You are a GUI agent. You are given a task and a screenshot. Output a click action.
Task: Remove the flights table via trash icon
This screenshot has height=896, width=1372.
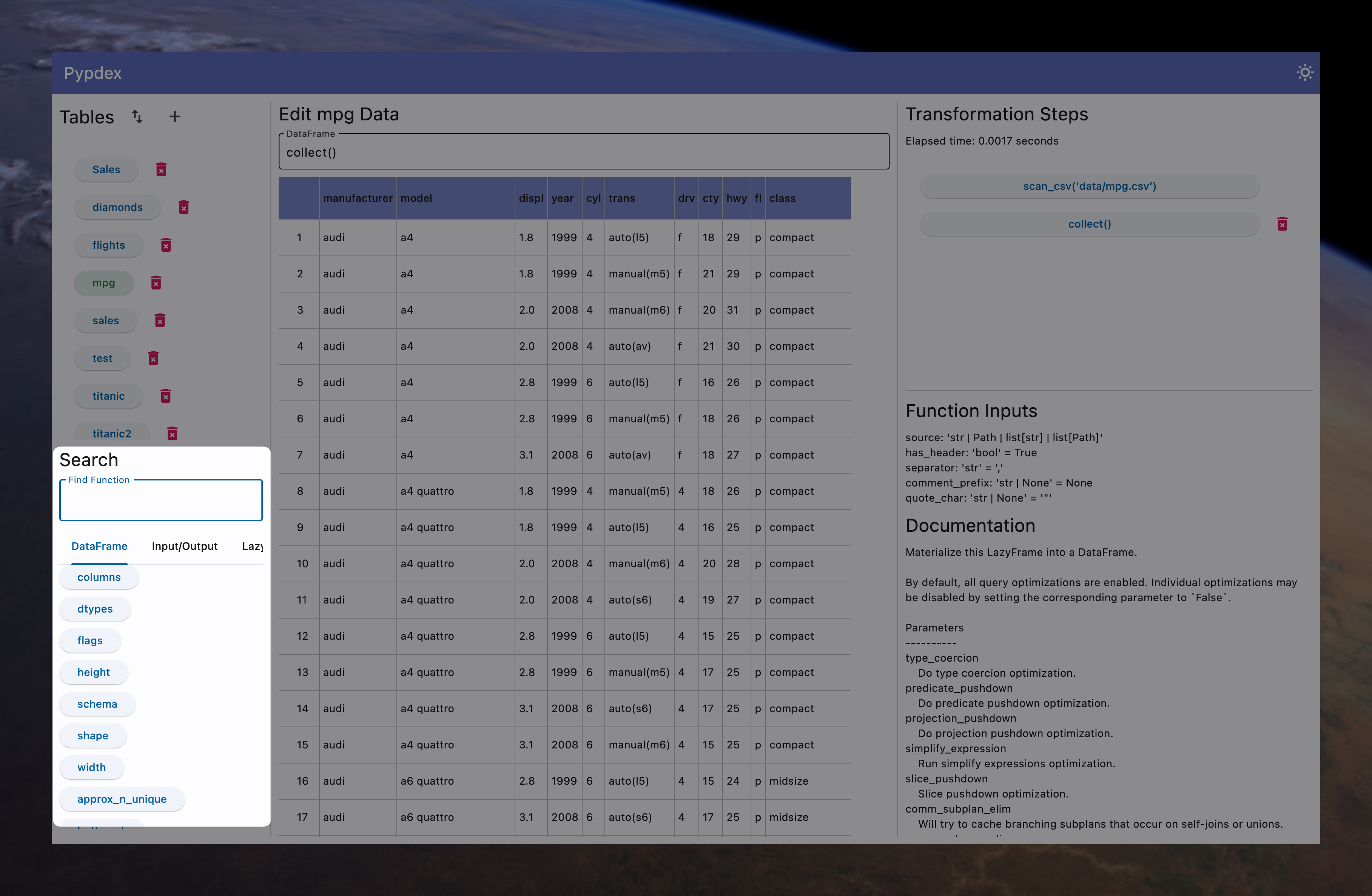165,245
